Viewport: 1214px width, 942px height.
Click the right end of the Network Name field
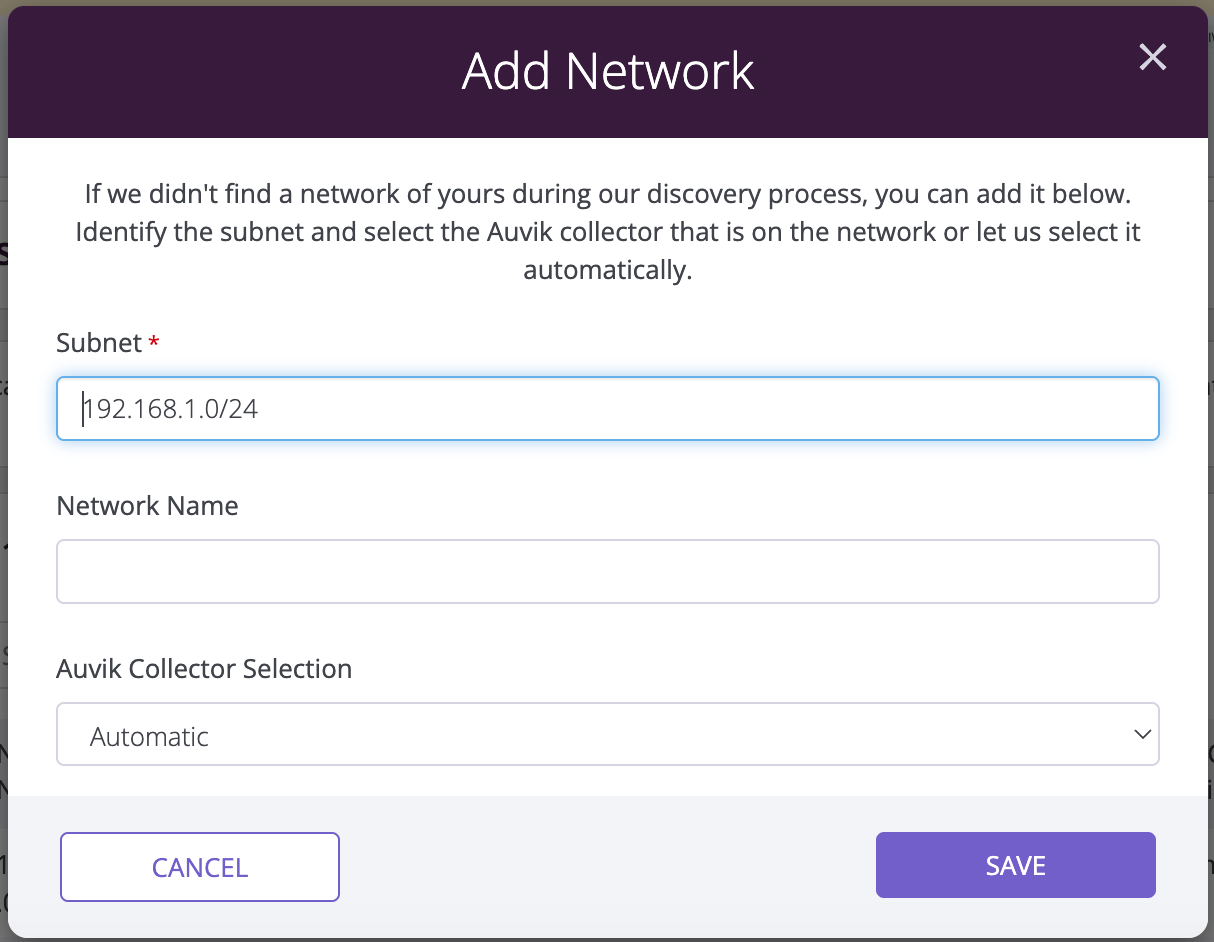[1130, 571]
